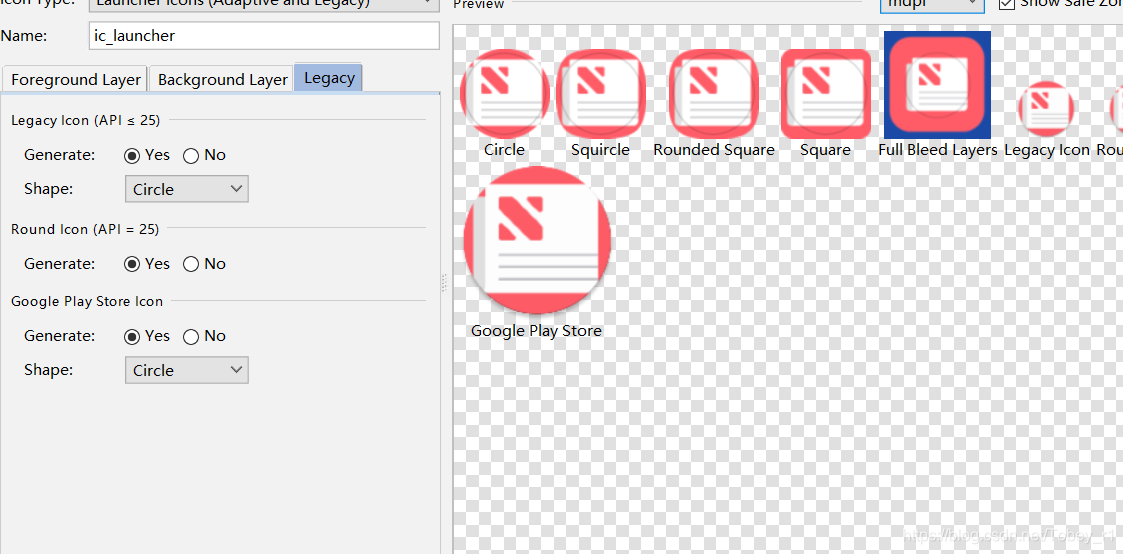Screen dimensions: 1123x554
Task: Switch to the Background Layer tab
Action: tap(222, 79)
